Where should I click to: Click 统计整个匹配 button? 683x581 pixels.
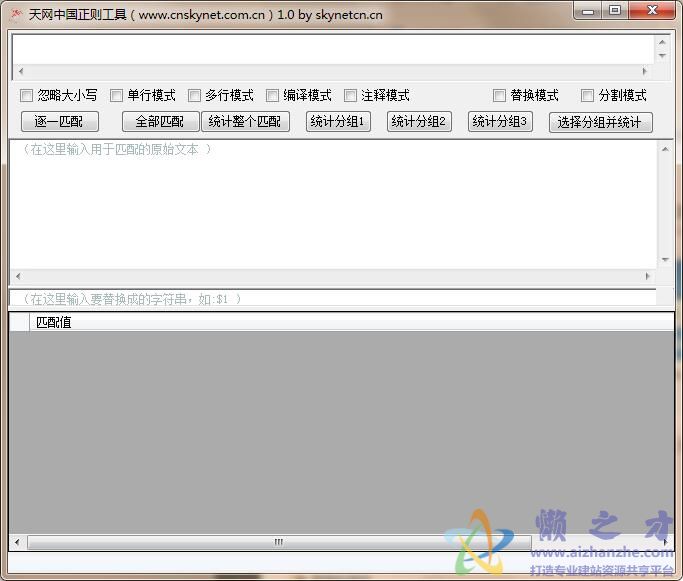[x=245, y=122]
